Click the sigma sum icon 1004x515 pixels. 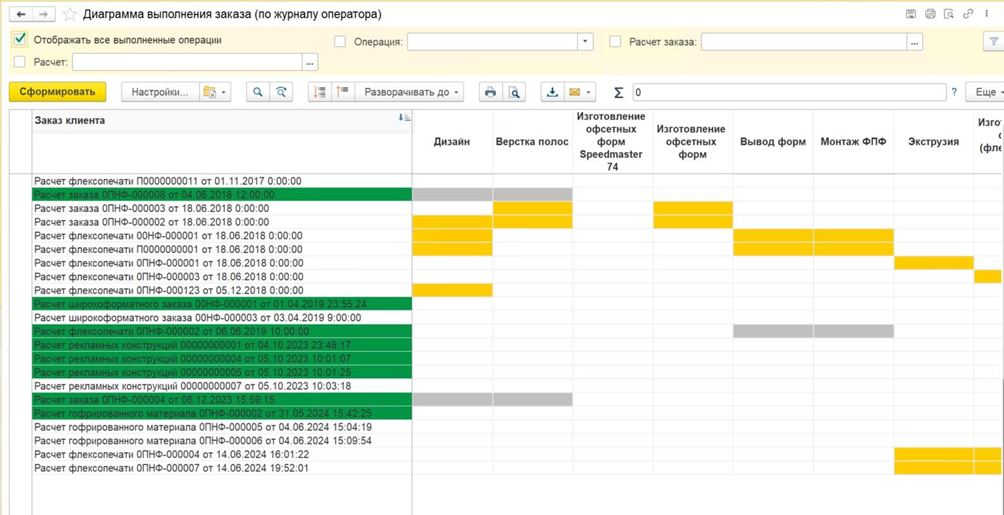[618, 92]
